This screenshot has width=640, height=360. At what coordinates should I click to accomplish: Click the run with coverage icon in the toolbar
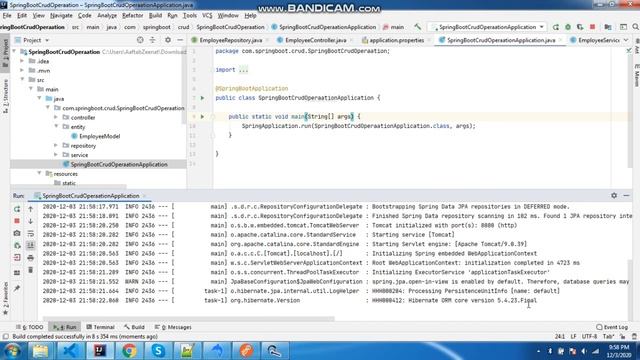(x=580, y=27)
